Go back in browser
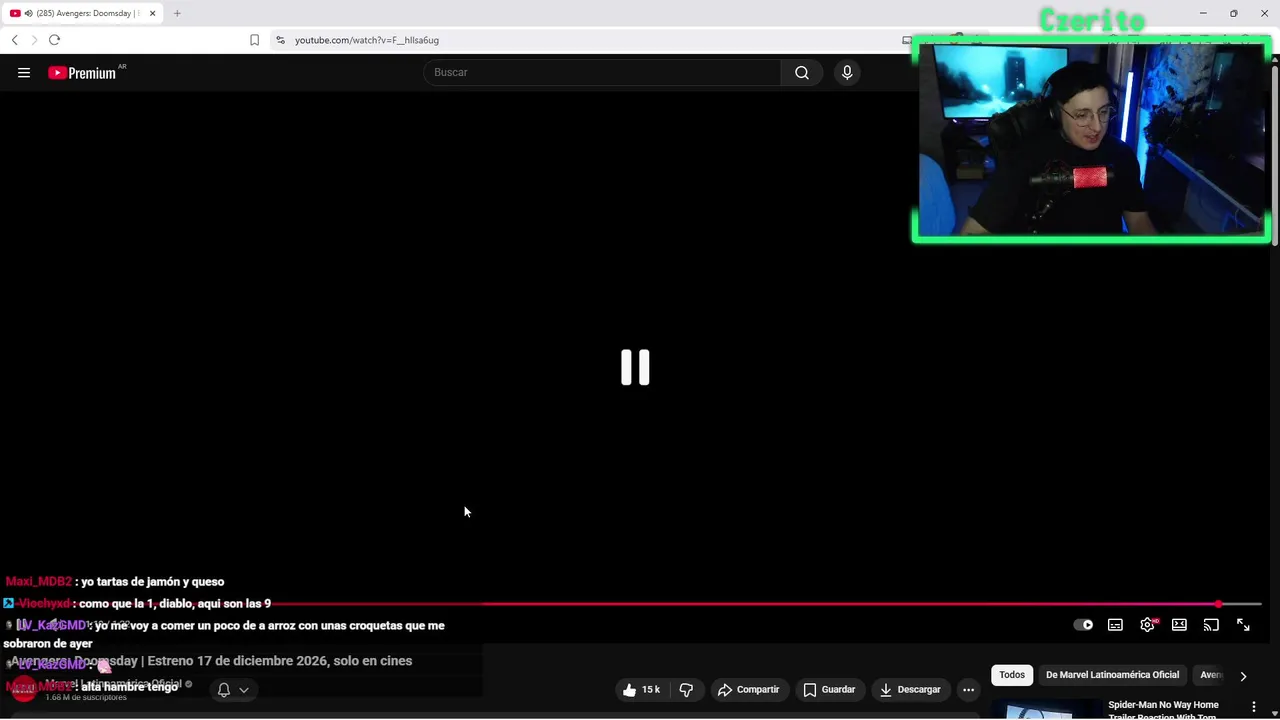The height and width of the screenshot is (720, 1280). 14,40
